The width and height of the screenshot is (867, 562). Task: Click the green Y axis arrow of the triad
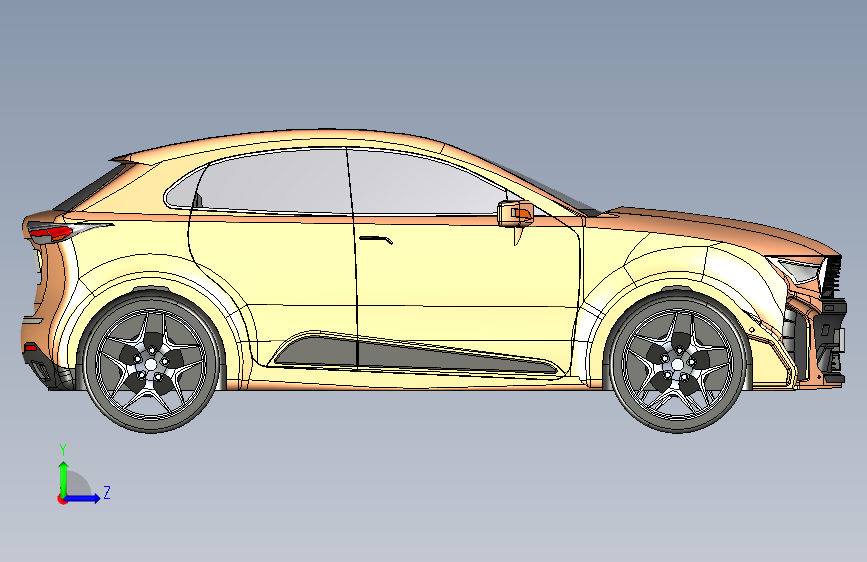click(64, 478)
